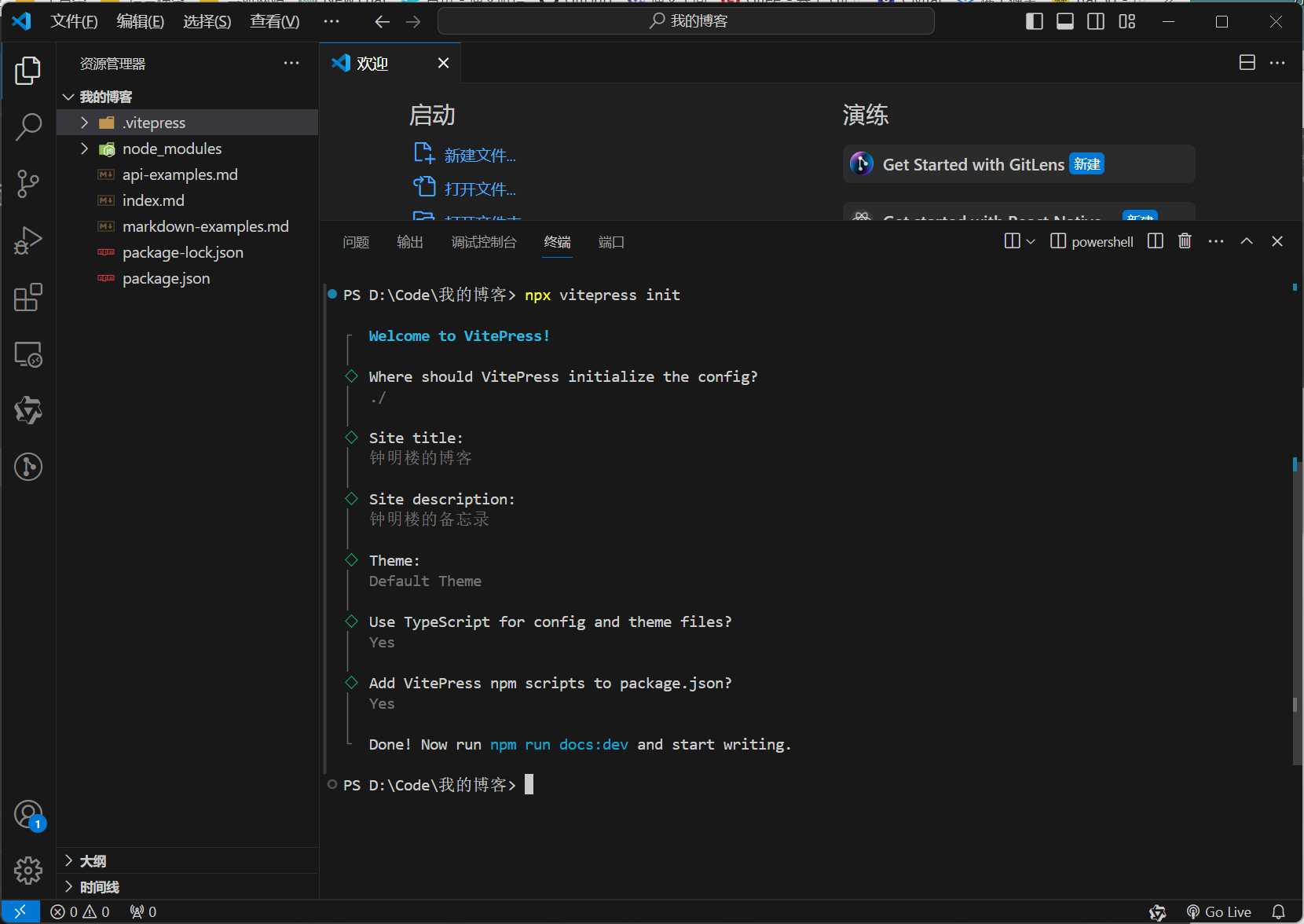The height and width of the screenshot is (924, 1304).
Task: Switch to the 问题 problems tab
Action: coord(356,242)
